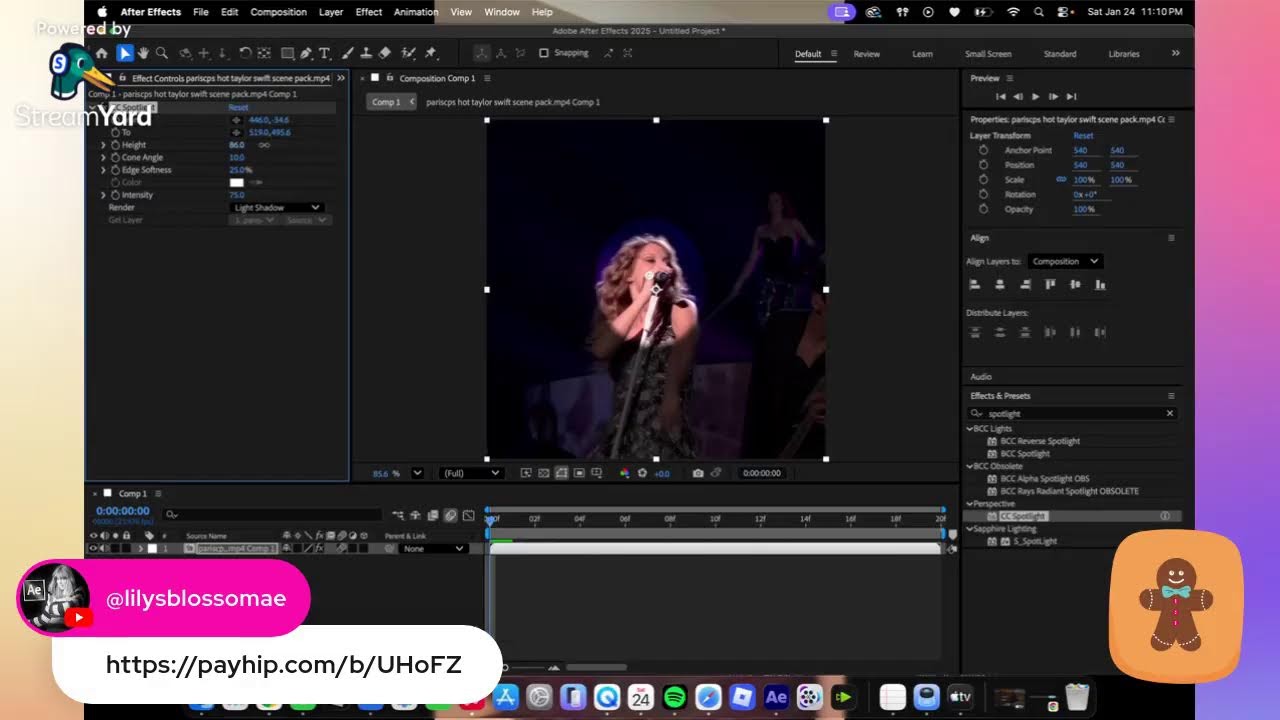Image resolution: width=1280 pixels, height=720 pixels.
Task: Toggle the Scale constrain proportions link
Action: click(x=1061, y=180)
